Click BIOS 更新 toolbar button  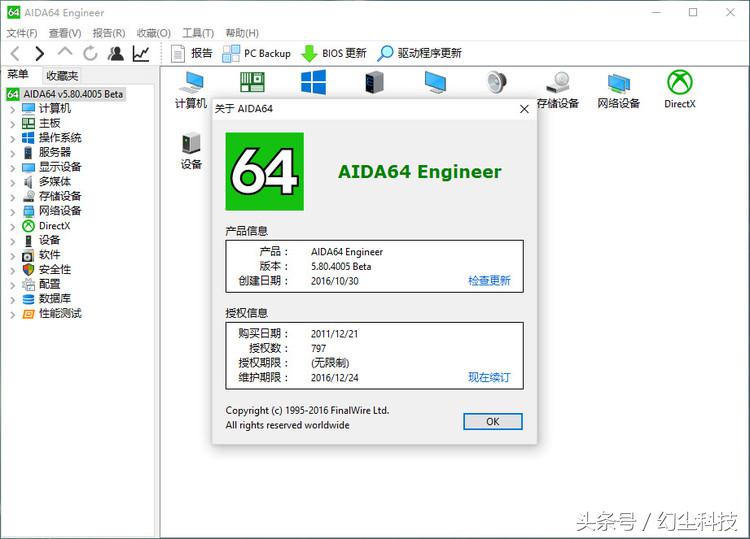click(x=333, y=54)
